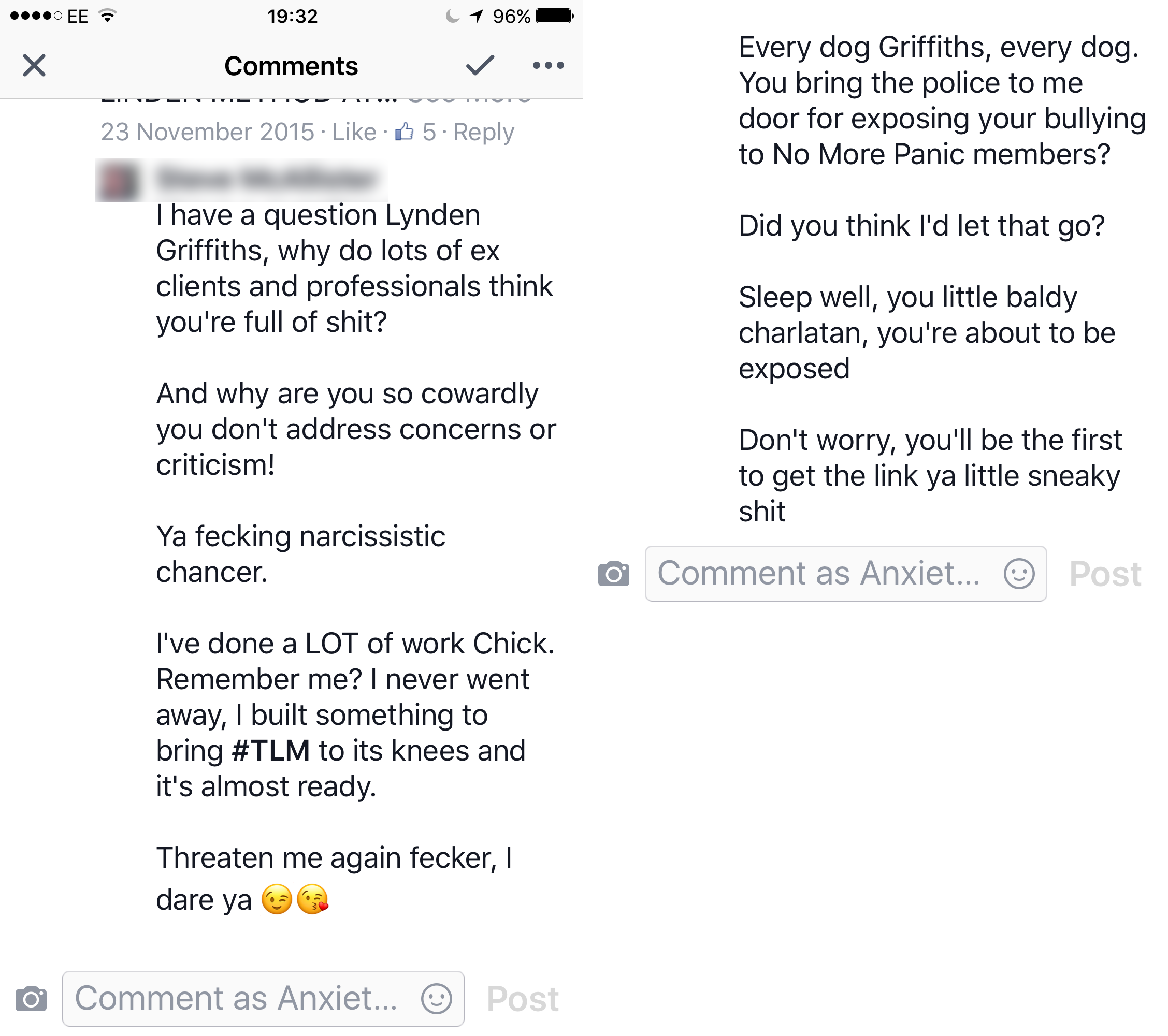Viewport: 1168px width, 1036px height.
Task: Tap the battery indicator in status bar
Action: pos(554,16)
